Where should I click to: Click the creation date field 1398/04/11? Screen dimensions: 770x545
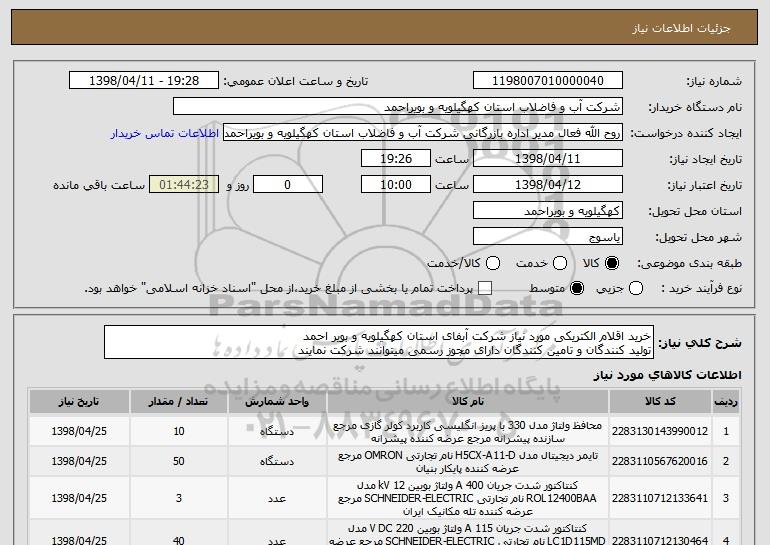548,159
